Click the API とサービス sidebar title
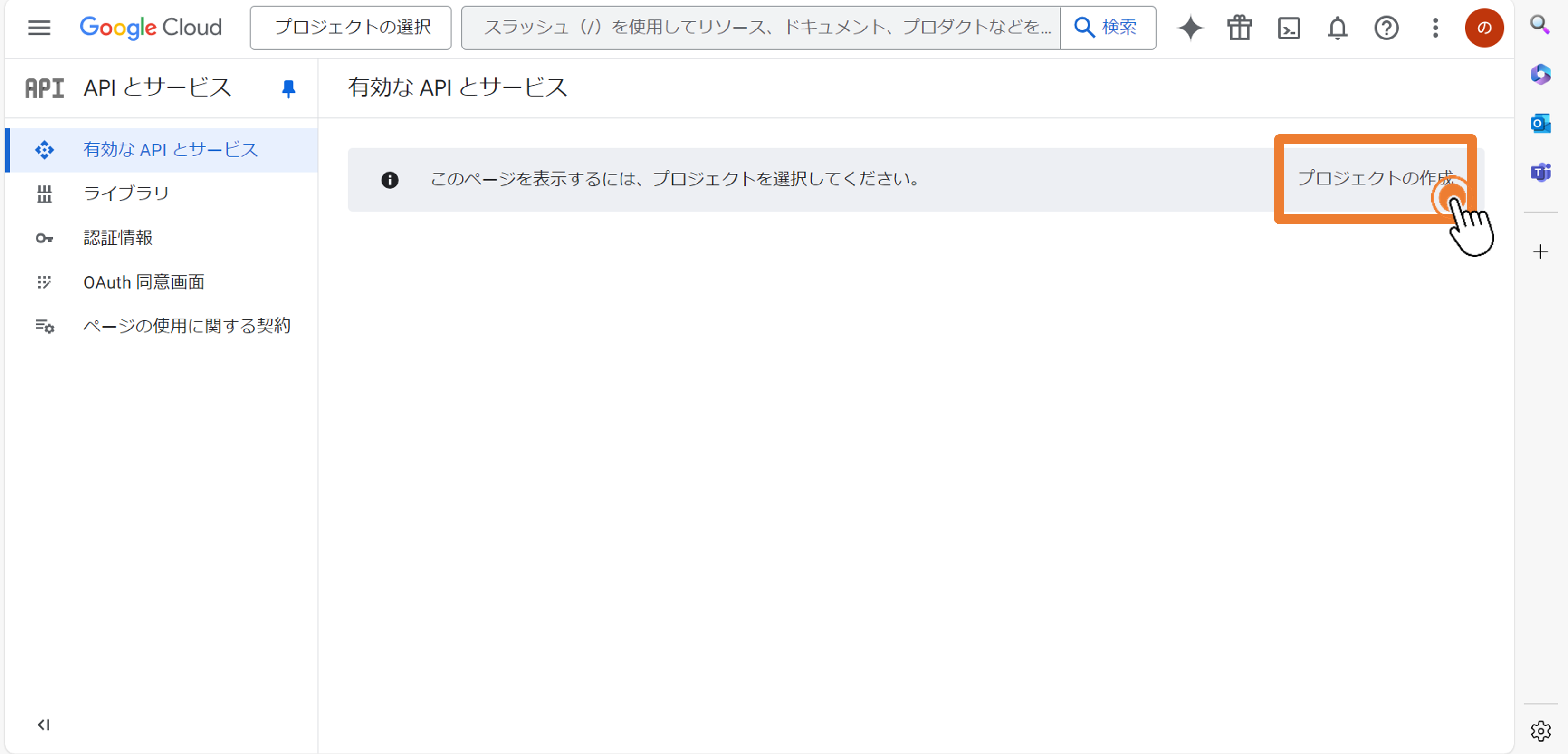Screen dimensions: 1568x754 [x=157, y=87]
